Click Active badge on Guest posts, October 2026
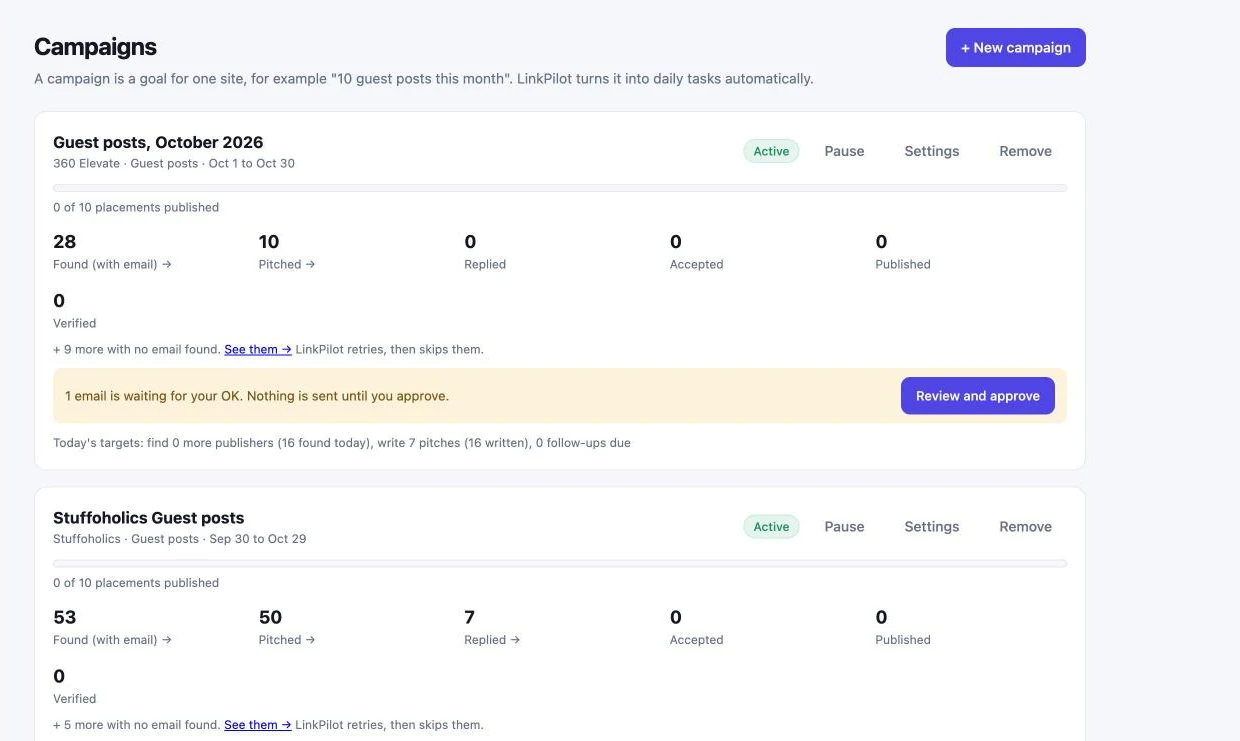The image size is (1240, 741). click(x=771, y=151)
